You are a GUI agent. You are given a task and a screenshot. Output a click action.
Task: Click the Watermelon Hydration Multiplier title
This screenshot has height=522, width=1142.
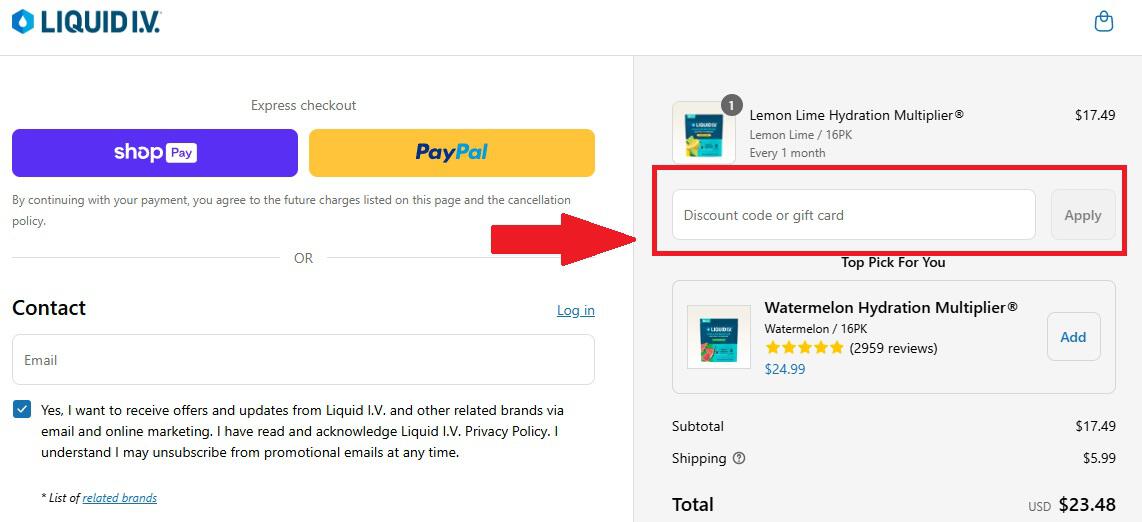pos(891,307)
